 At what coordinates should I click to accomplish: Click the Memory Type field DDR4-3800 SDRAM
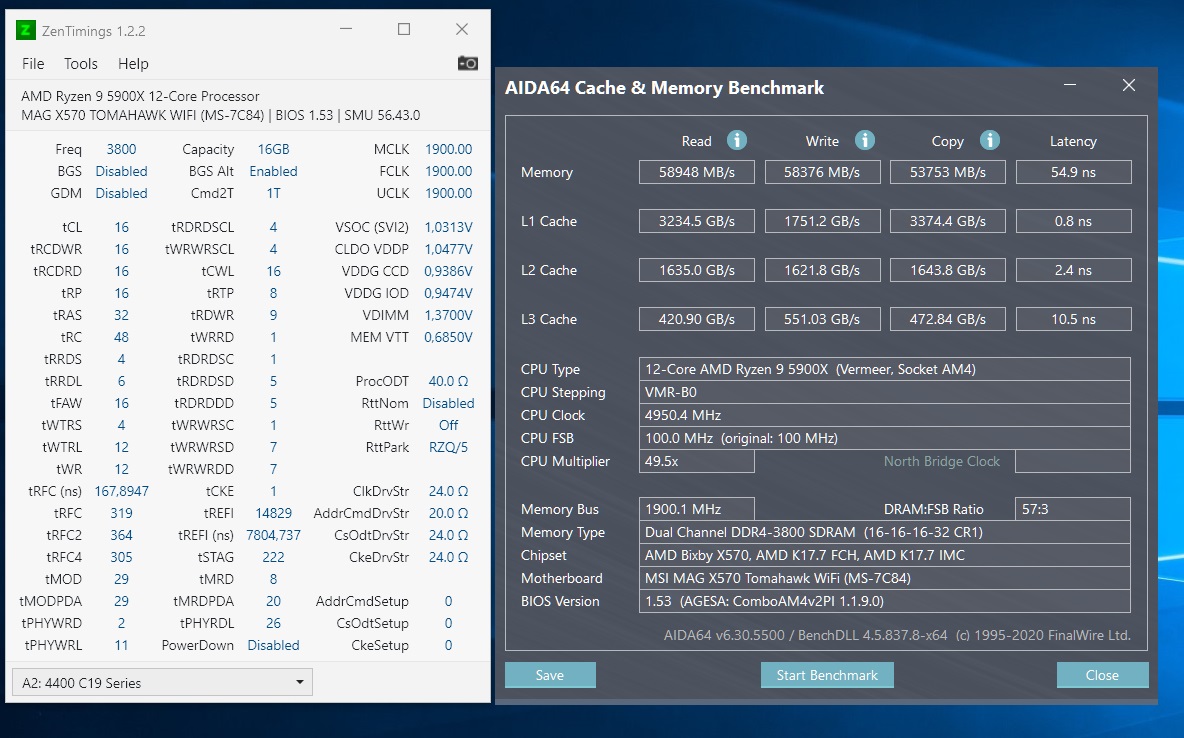(x=884, y=533)
